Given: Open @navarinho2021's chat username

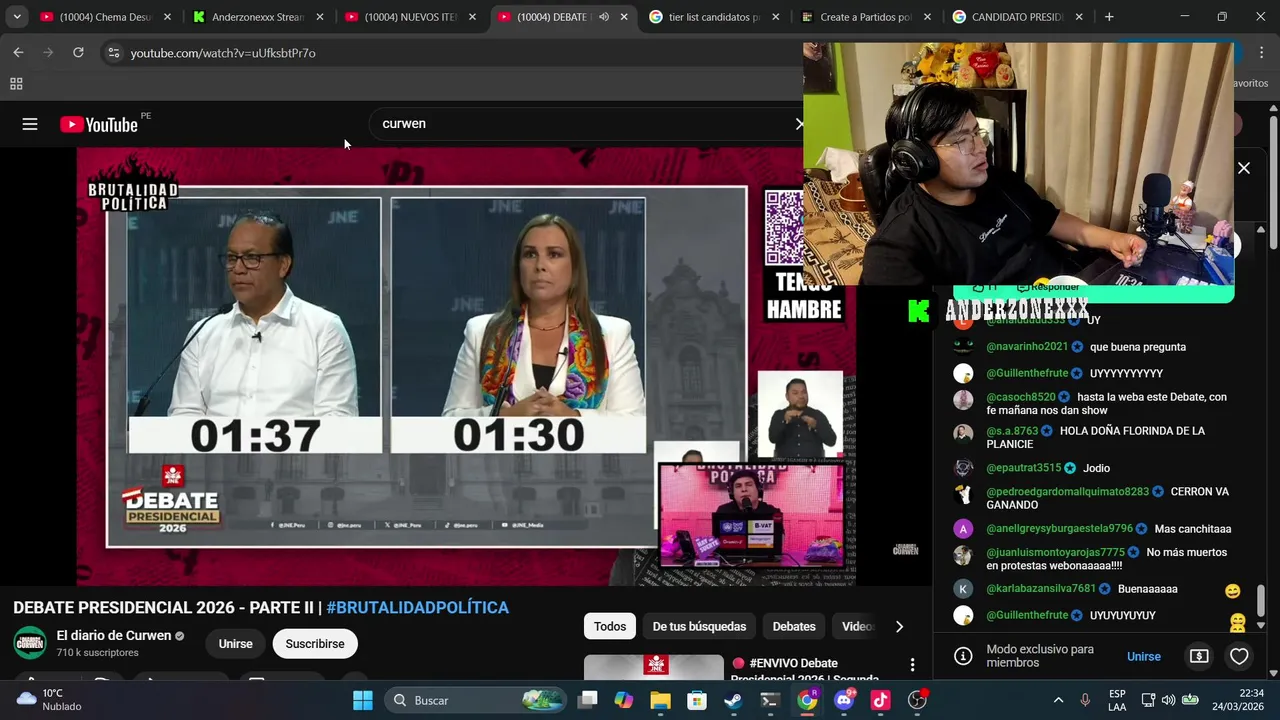Looking at the screenshot, I should 1027,347.
